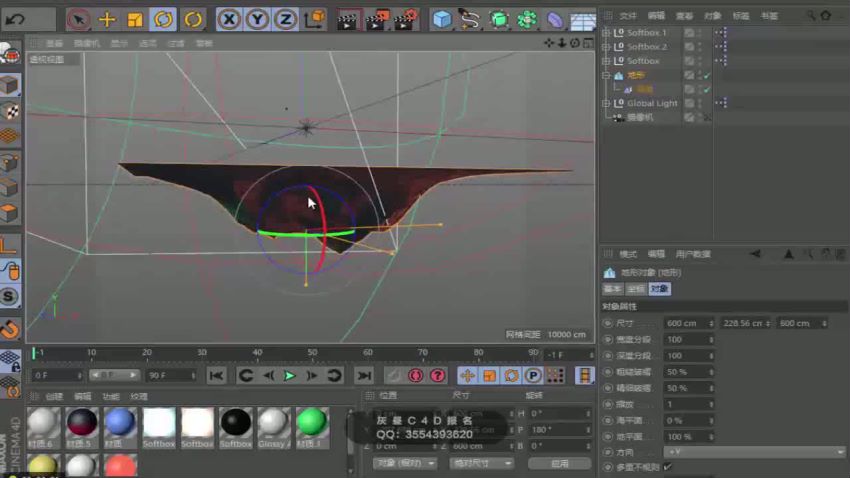The height and width of the screenshot is (478, 850).
Task: Click the Render View clapperboard icon
Action: (347, 20)
